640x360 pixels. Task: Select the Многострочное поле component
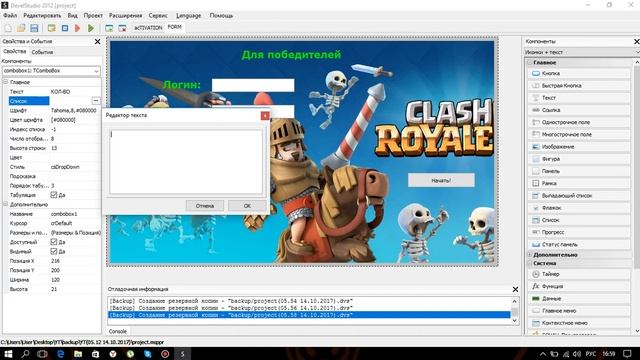tap(580, 134)
